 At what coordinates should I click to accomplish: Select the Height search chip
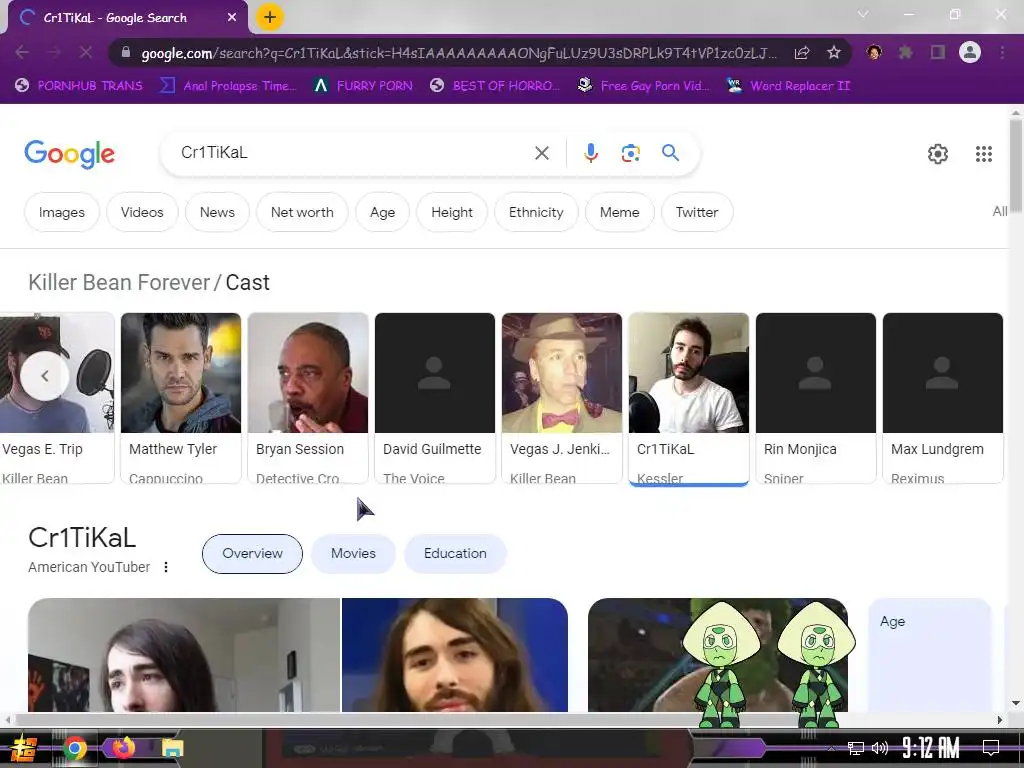(451, 212)
